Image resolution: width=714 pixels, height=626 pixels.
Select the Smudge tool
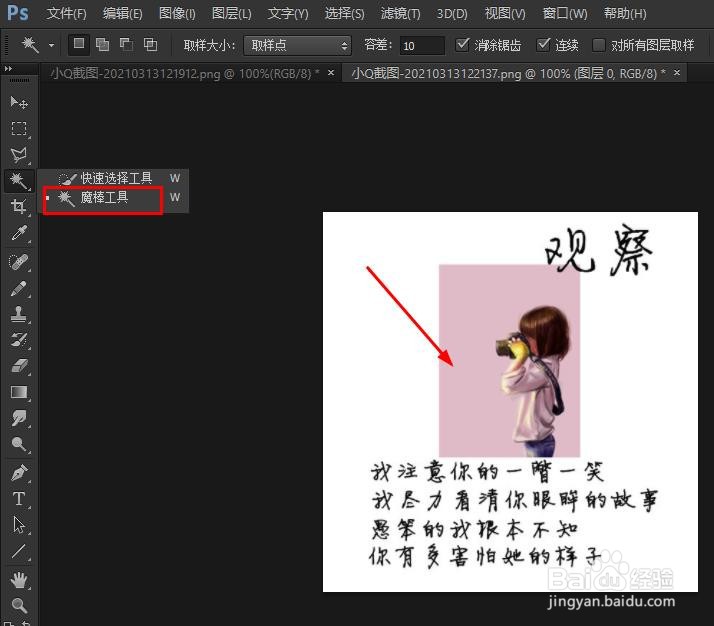click(19, 418)
